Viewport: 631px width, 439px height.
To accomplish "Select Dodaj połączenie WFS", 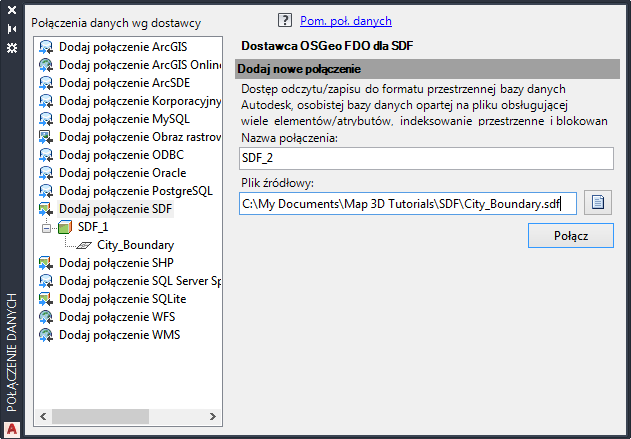I will click(x=117, y=317).
